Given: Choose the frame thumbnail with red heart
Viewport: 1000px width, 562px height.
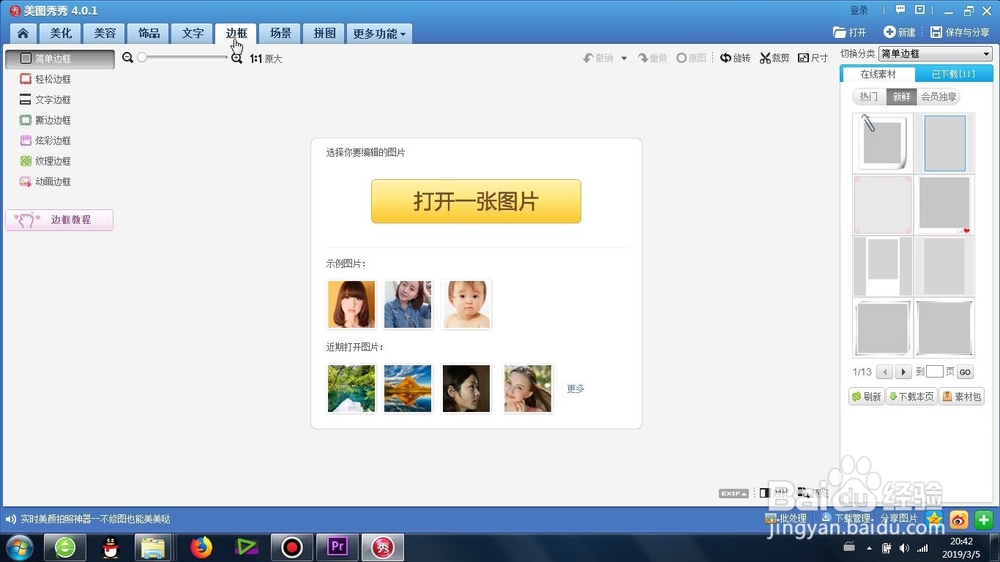Looking at the screenshot, I should (945, 205).
